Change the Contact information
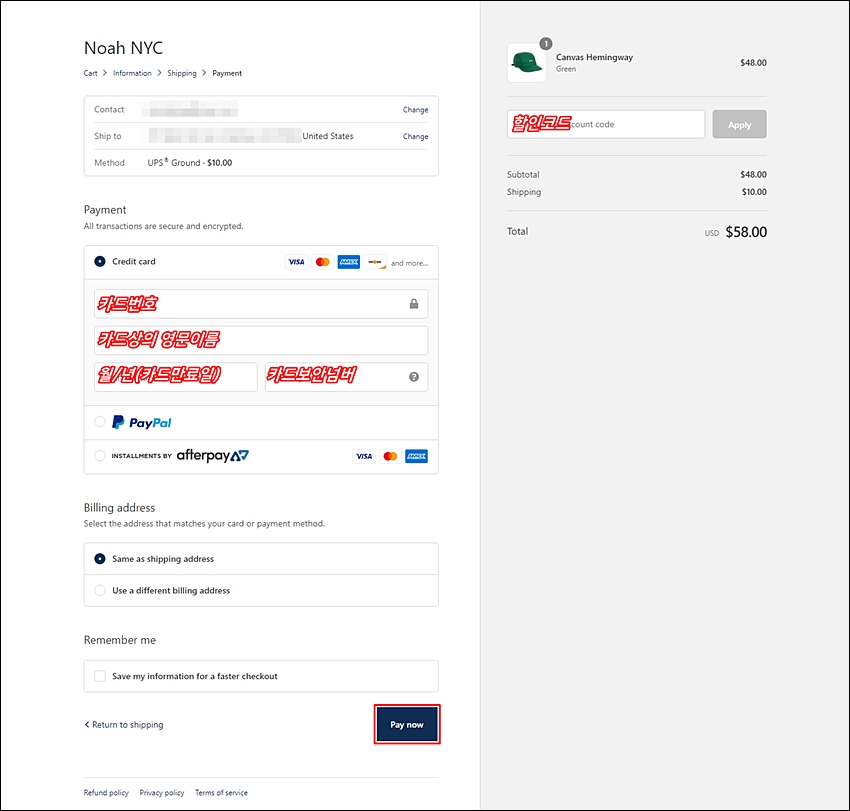850x811 pixels. [415, 110]
